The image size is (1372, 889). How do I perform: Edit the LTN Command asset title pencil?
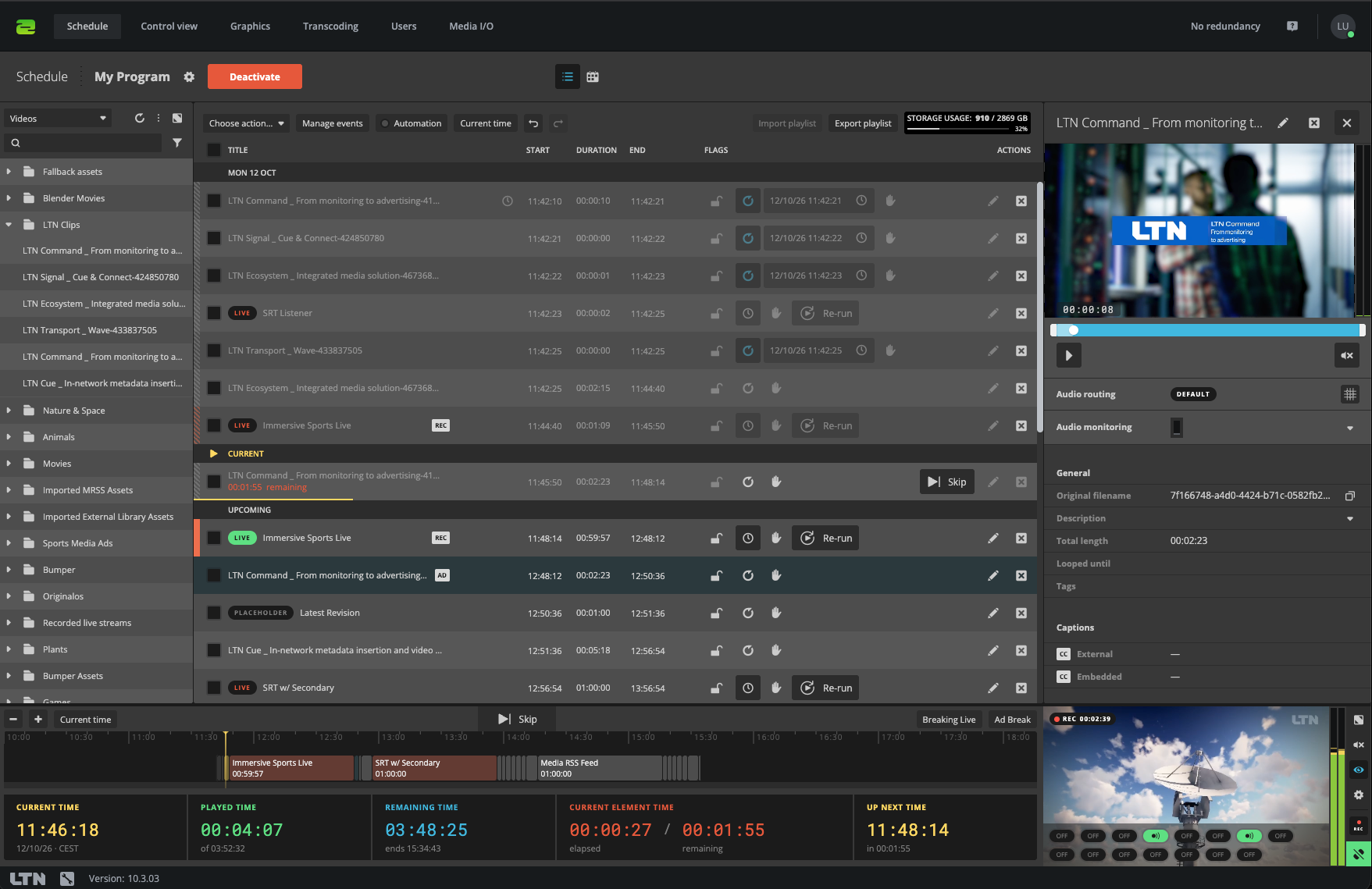pyautogui.click(x=1282, y=123)
